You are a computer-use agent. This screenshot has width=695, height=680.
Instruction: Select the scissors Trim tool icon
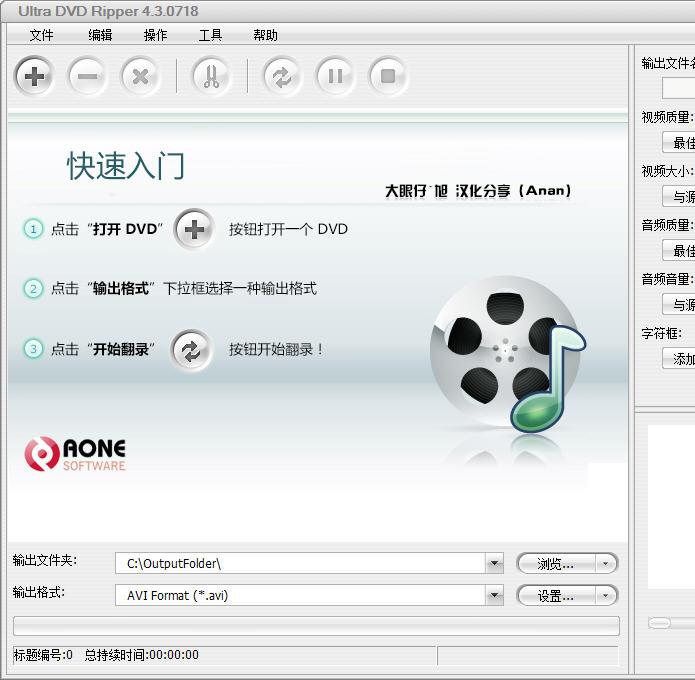point(211,76)
